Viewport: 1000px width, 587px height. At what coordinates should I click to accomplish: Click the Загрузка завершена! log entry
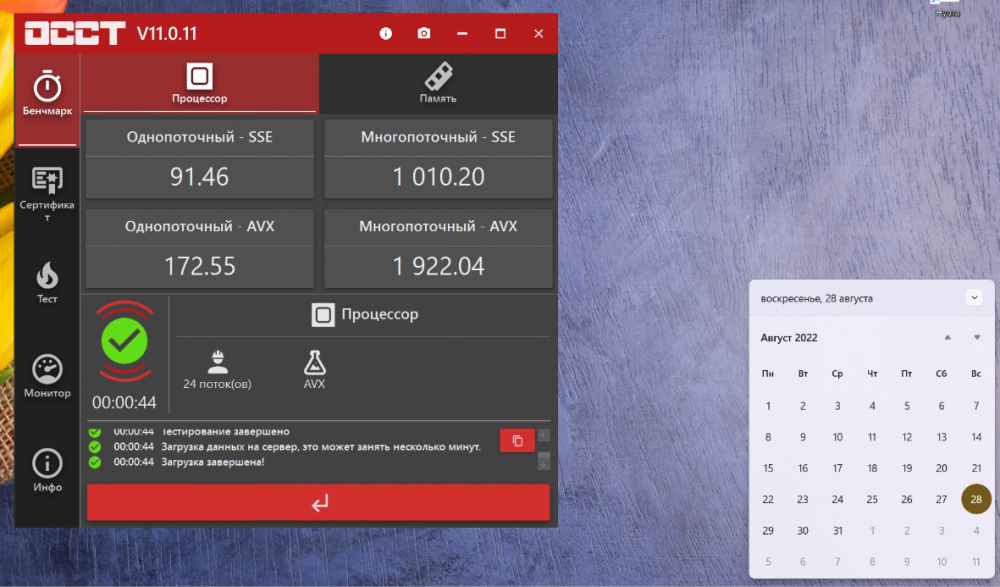coord(212,462)
